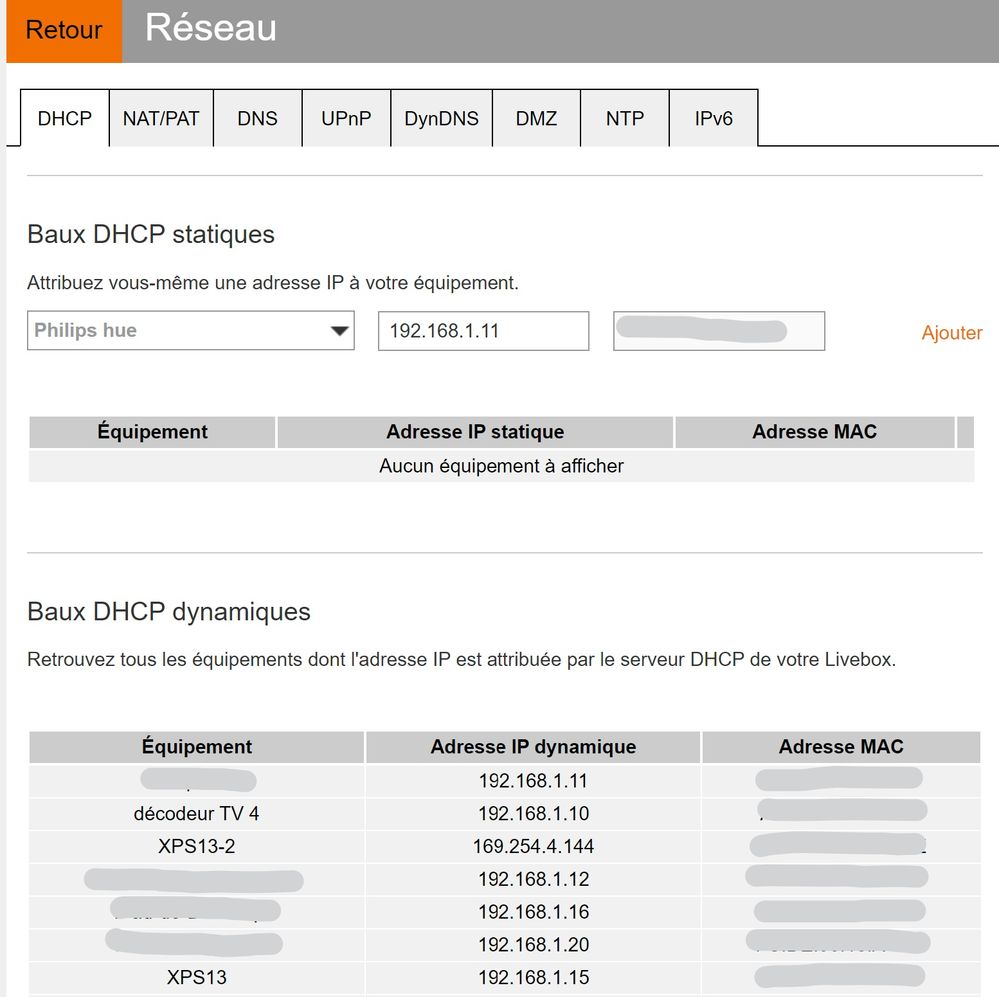Click the 169.254.4.144 address cell

click(x=533, y=847)
